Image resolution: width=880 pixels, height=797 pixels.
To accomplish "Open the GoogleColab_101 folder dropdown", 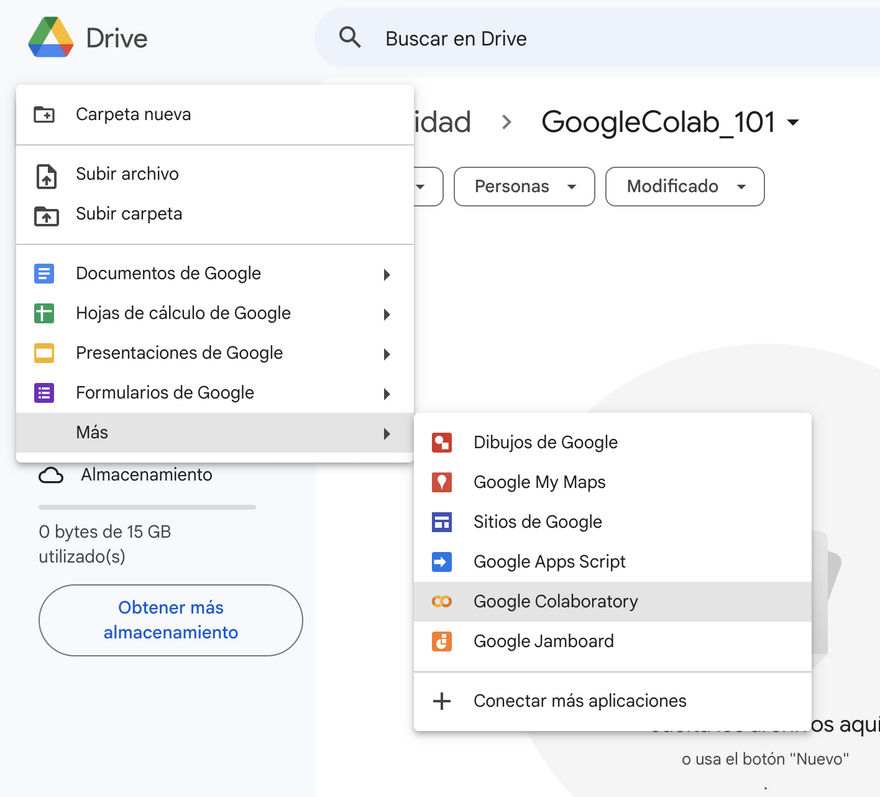I will 793,122.
